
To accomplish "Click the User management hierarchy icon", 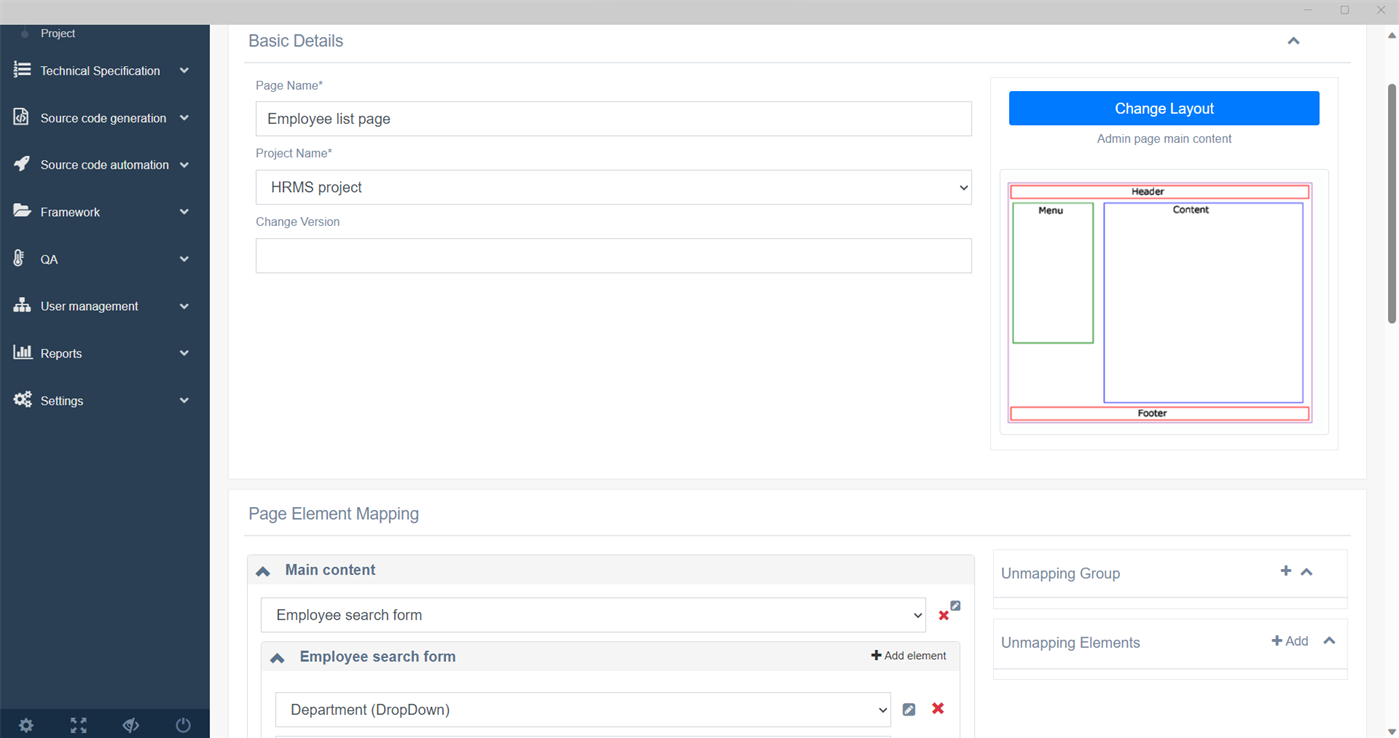I will [22, 305].
